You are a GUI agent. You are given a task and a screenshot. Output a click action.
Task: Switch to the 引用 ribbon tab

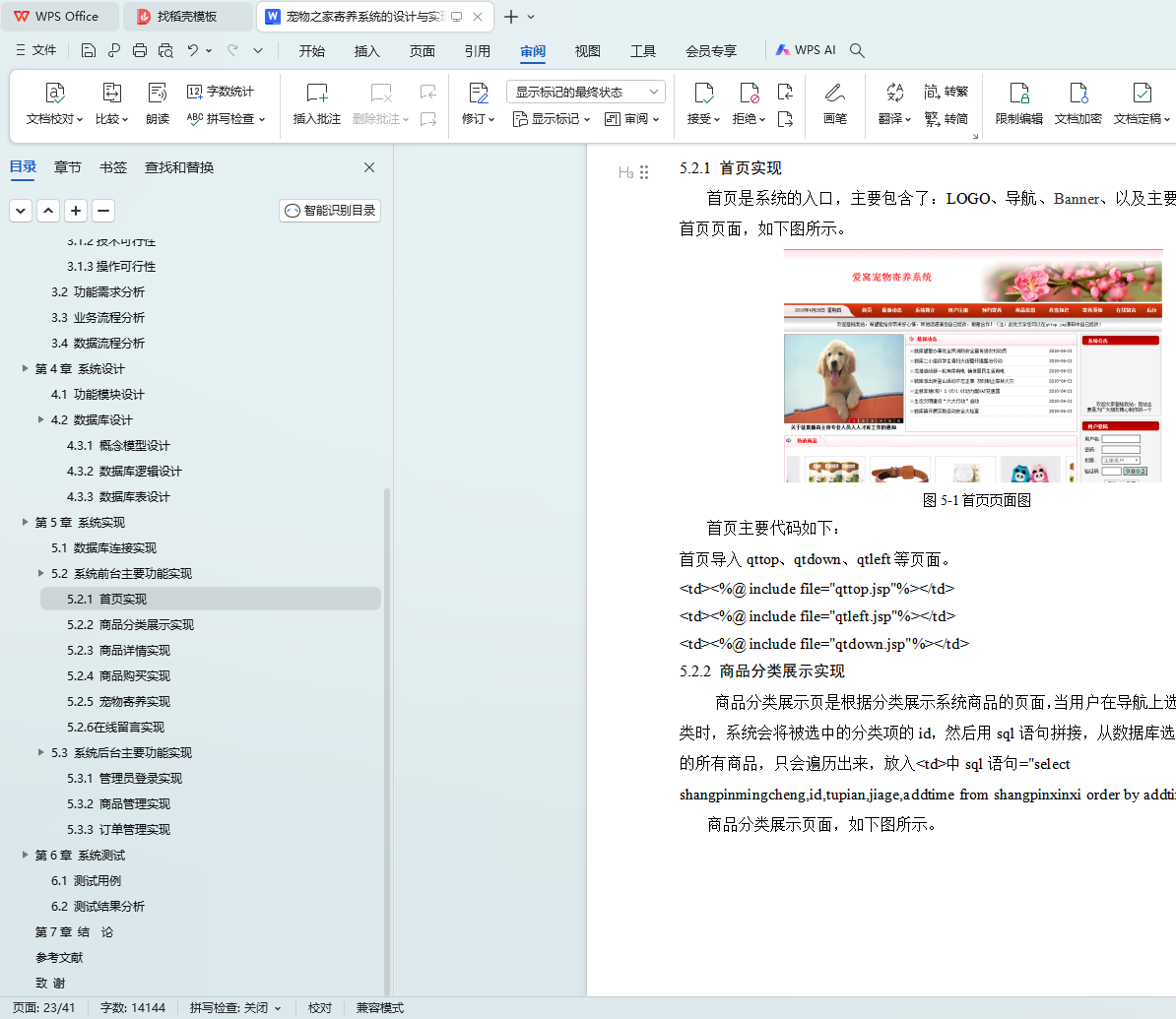[x=477, y=51]
